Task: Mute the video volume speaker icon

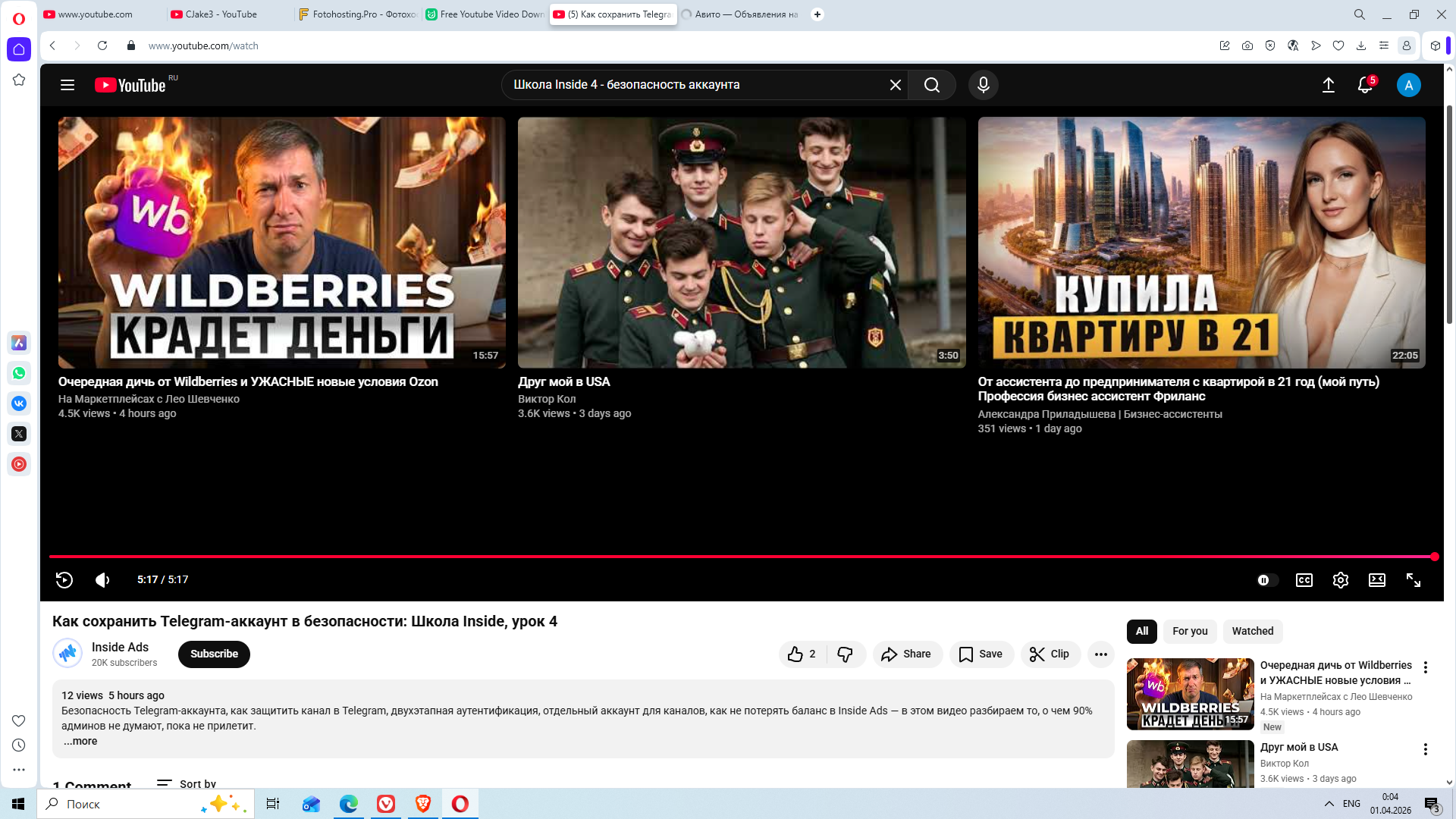Action: pos(102,580)
